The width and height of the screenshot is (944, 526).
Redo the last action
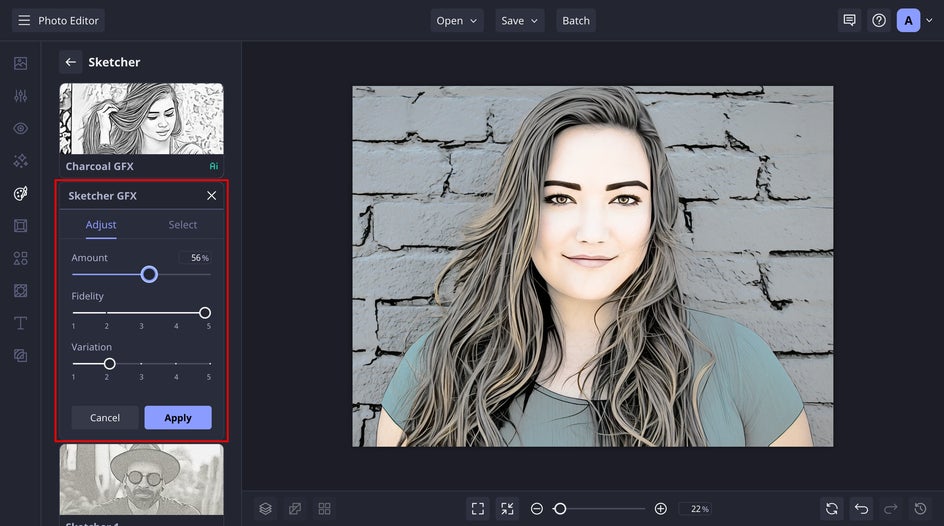[891, 509]
